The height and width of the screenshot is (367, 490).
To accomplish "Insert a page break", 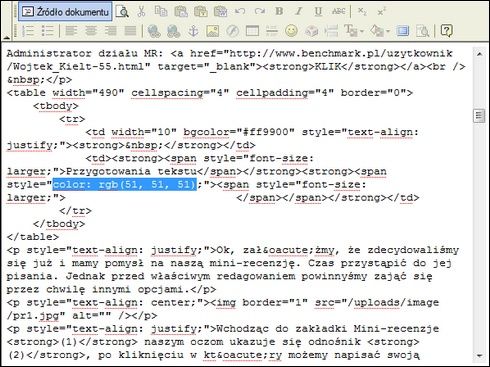I will 331,31.
